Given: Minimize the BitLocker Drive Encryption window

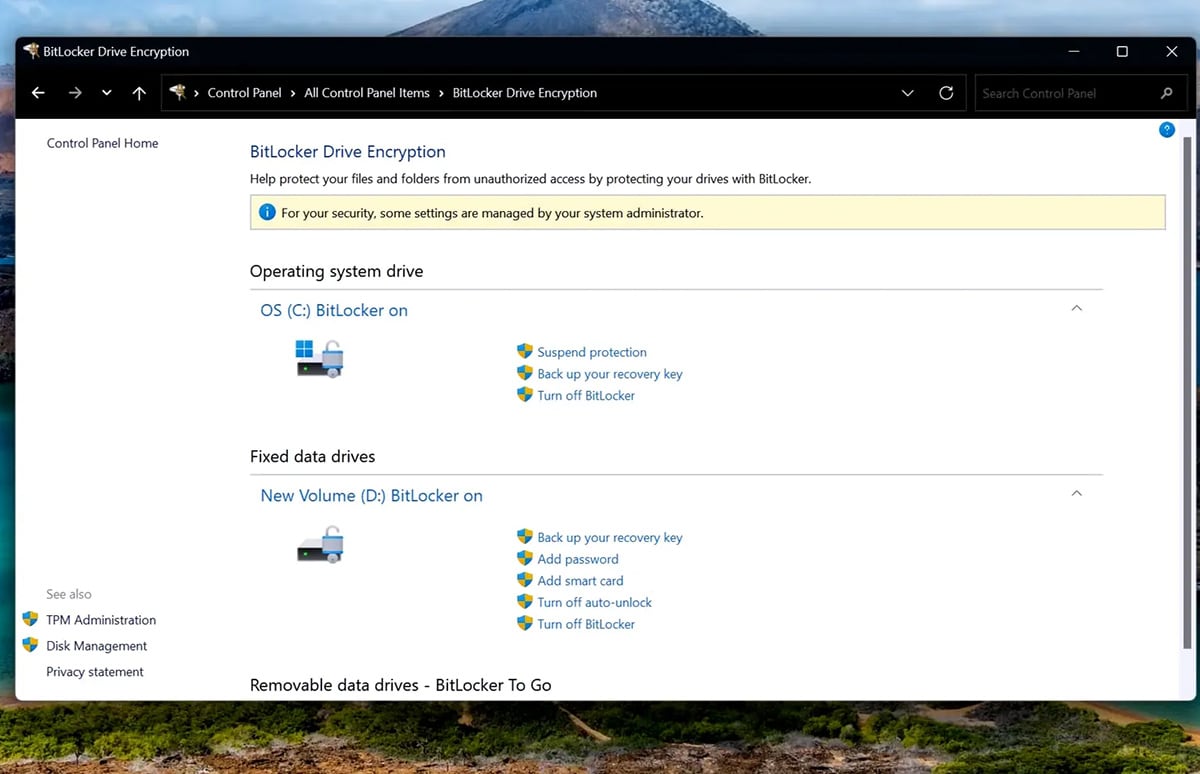Looking at the screenshot, I should pyautogui.click(x=1073, y=51).
